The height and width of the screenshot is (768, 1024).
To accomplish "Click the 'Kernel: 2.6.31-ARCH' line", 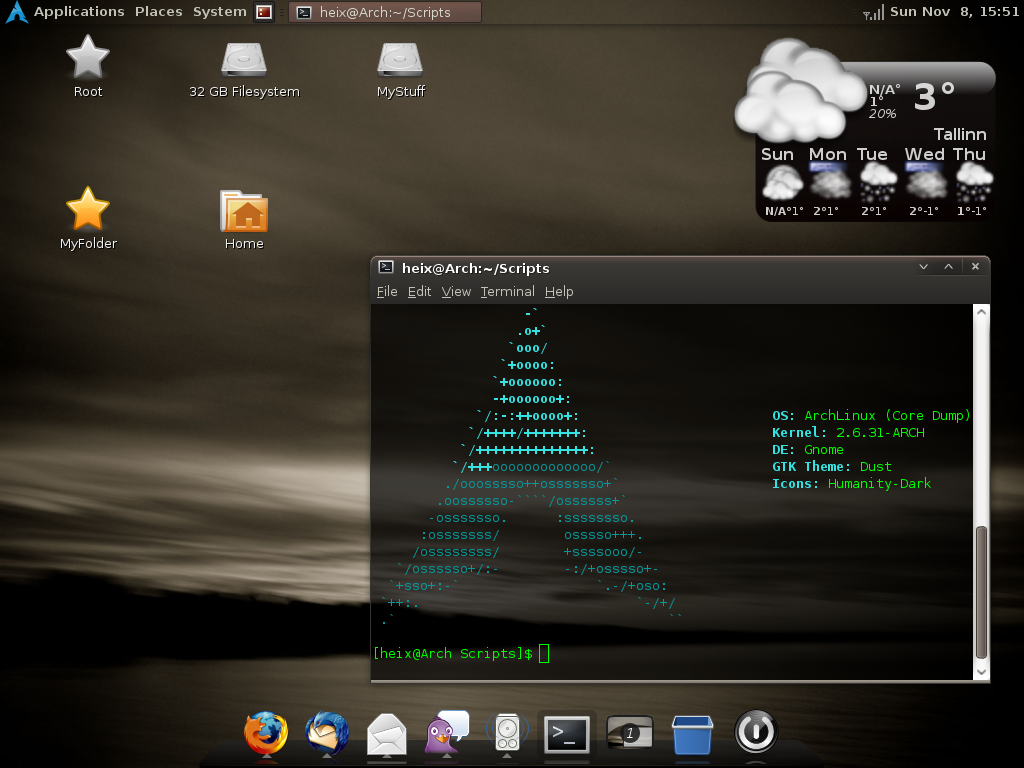I will 848,432.
